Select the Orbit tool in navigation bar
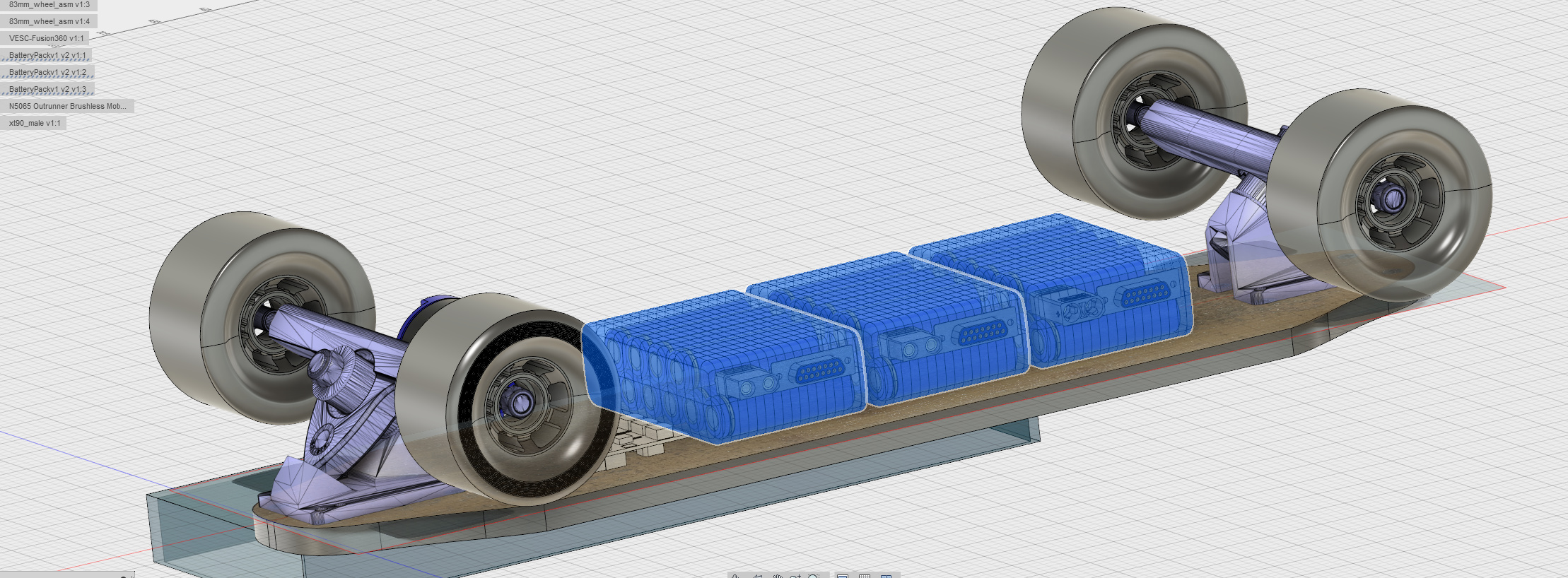The image size is (1568, 578). pyautogui.click(x=736, y=577)
